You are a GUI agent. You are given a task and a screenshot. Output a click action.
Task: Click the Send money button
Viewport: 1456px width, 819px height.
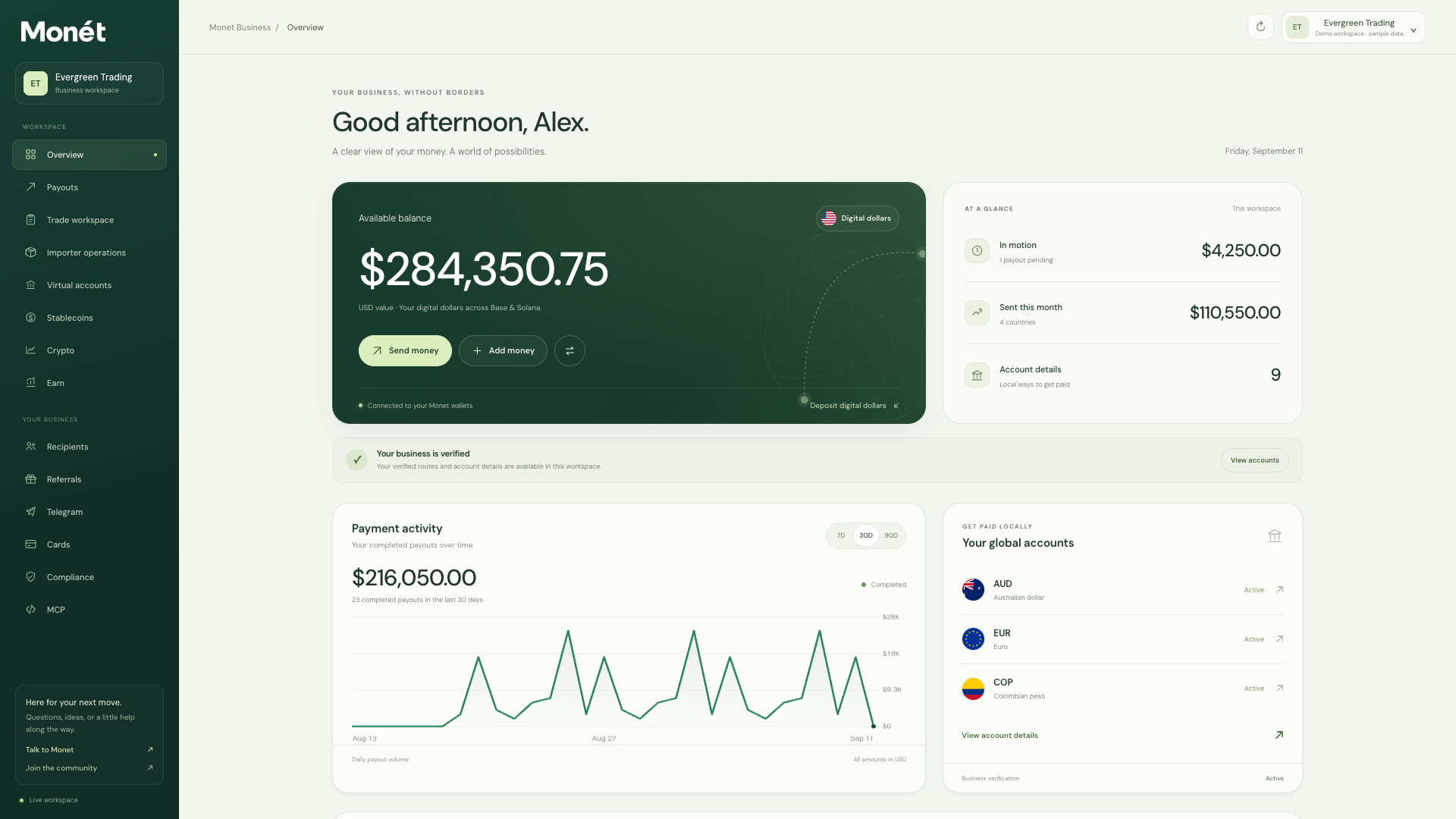click(x=405, y=351)
